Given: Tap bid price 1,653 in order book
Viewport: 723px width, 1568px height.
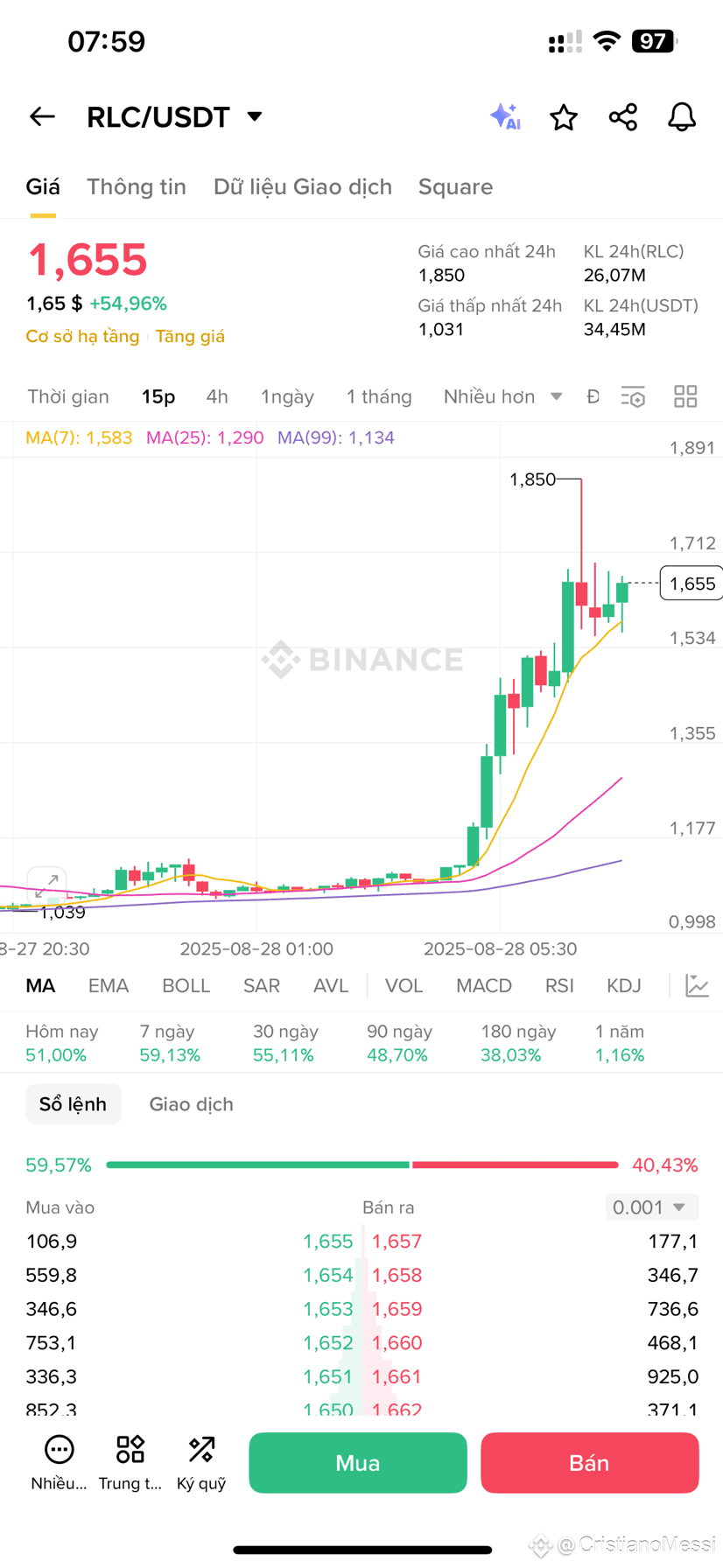Looking at the screenshot, I should pos(328,1309).
